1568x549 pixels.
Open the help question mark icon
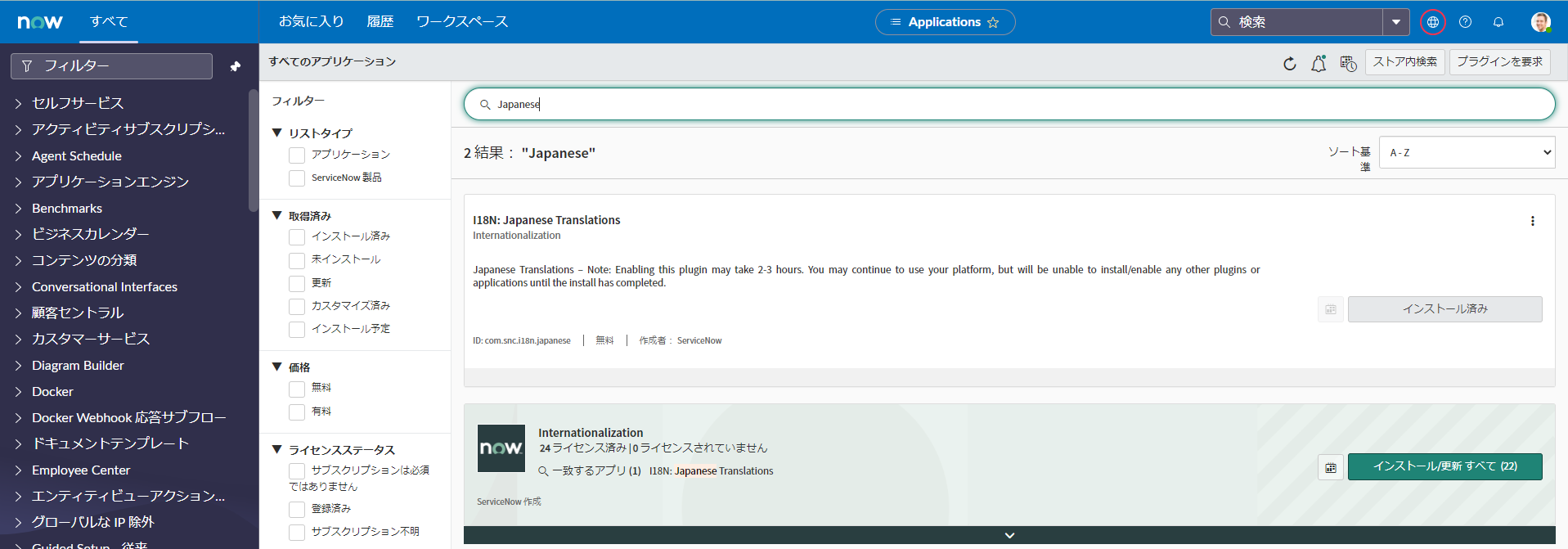point(1465,22)
